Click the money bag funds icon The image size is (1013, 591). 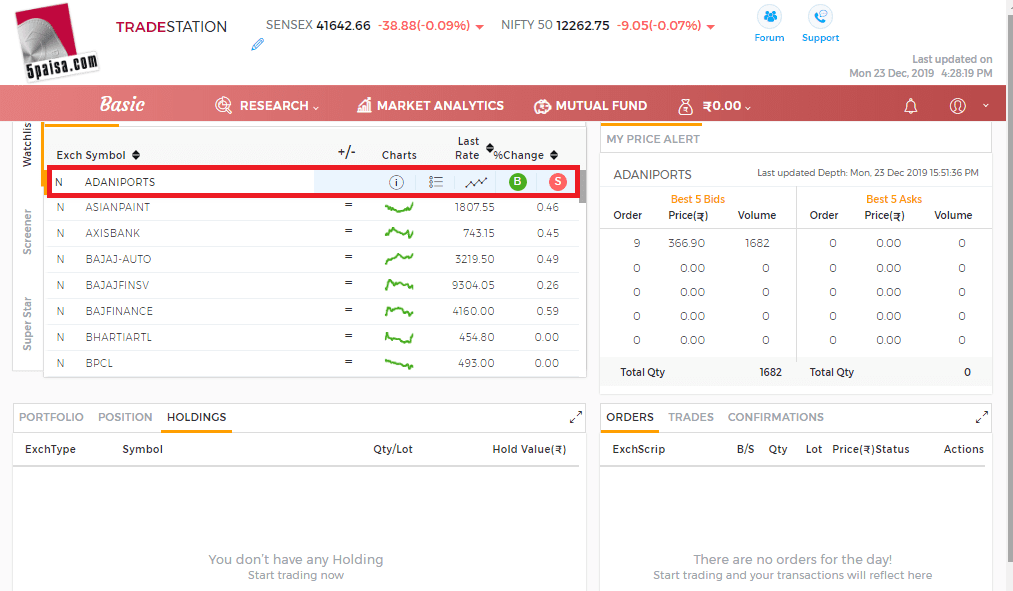[685, 106]
